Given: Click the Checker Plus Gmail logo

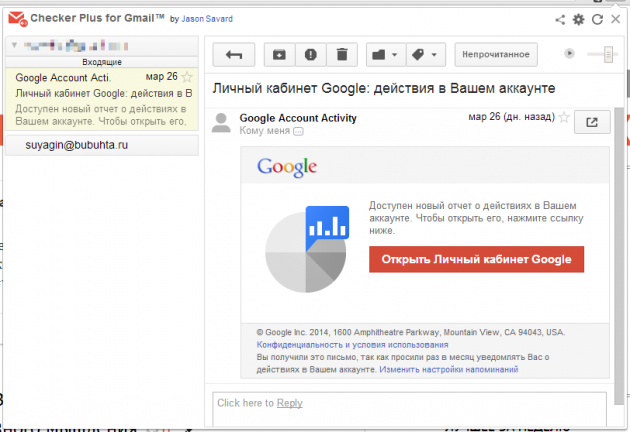Looking at the screenshot, I should [18, 19].
